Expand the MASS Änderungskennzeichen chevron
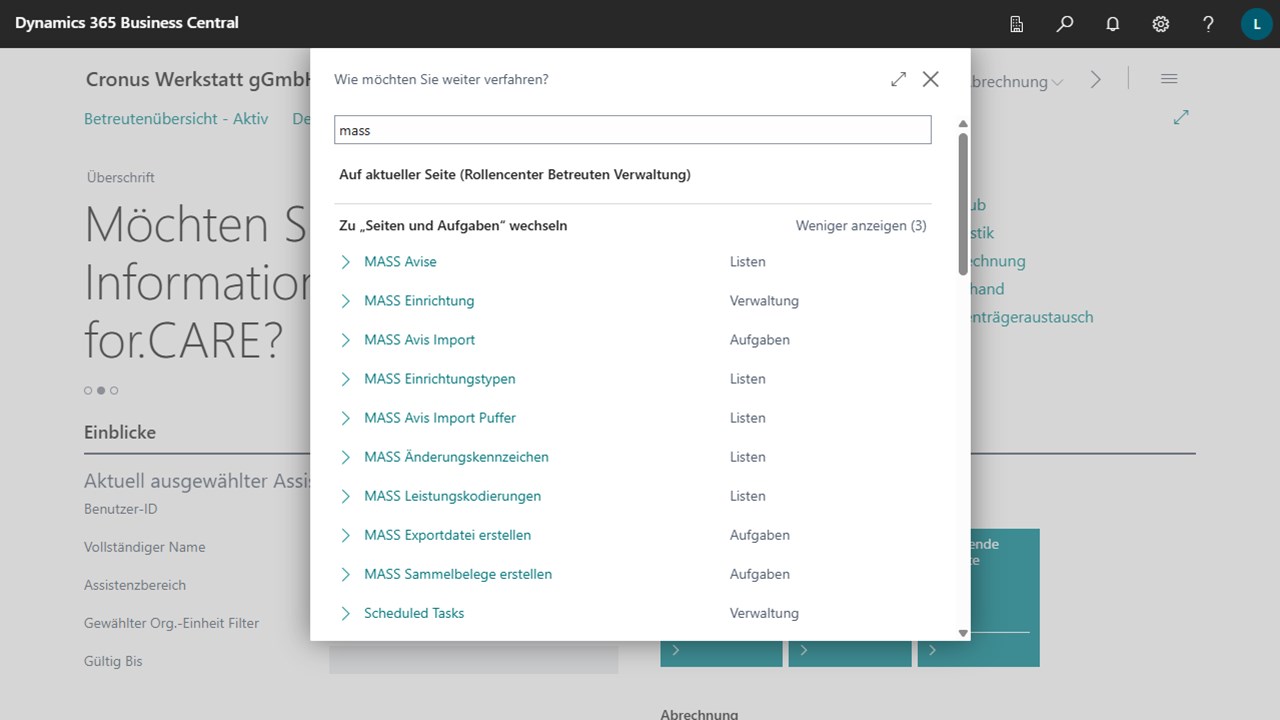This screenshot has height=720, width=1280. (346, 457)
